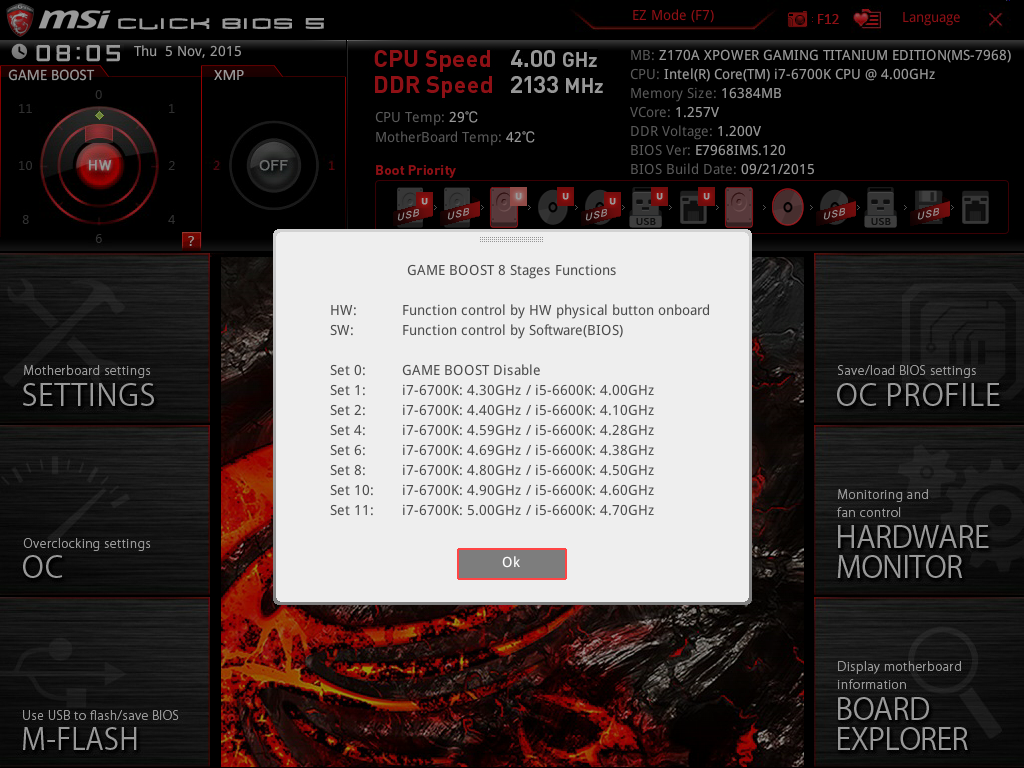
Task: Open the favorites heart list icon
Action: (x=867, y=19)
